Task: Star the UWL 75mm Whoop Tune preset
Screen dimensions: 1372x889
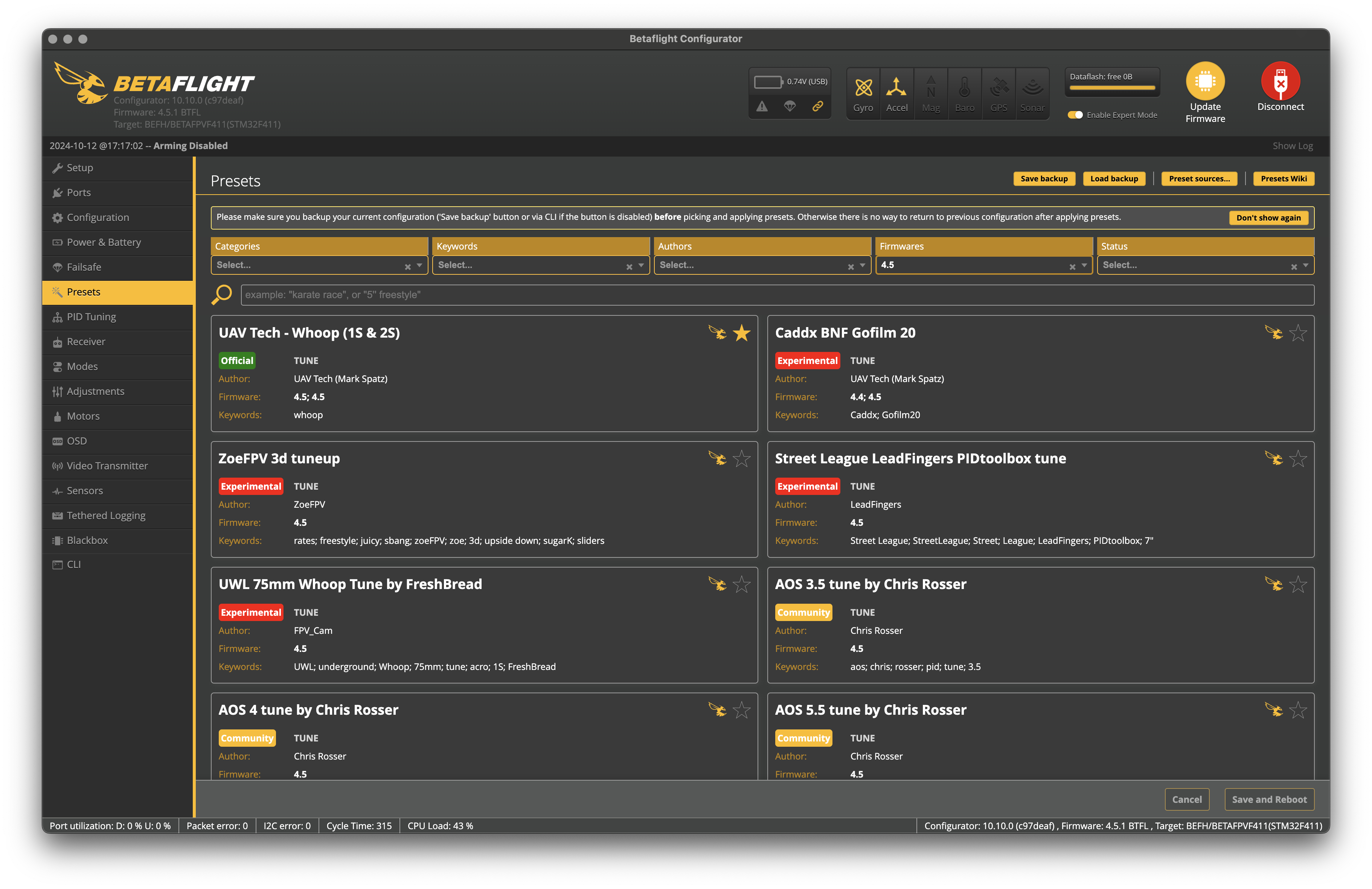Action: pyautogui.click(x=741, y=584)
